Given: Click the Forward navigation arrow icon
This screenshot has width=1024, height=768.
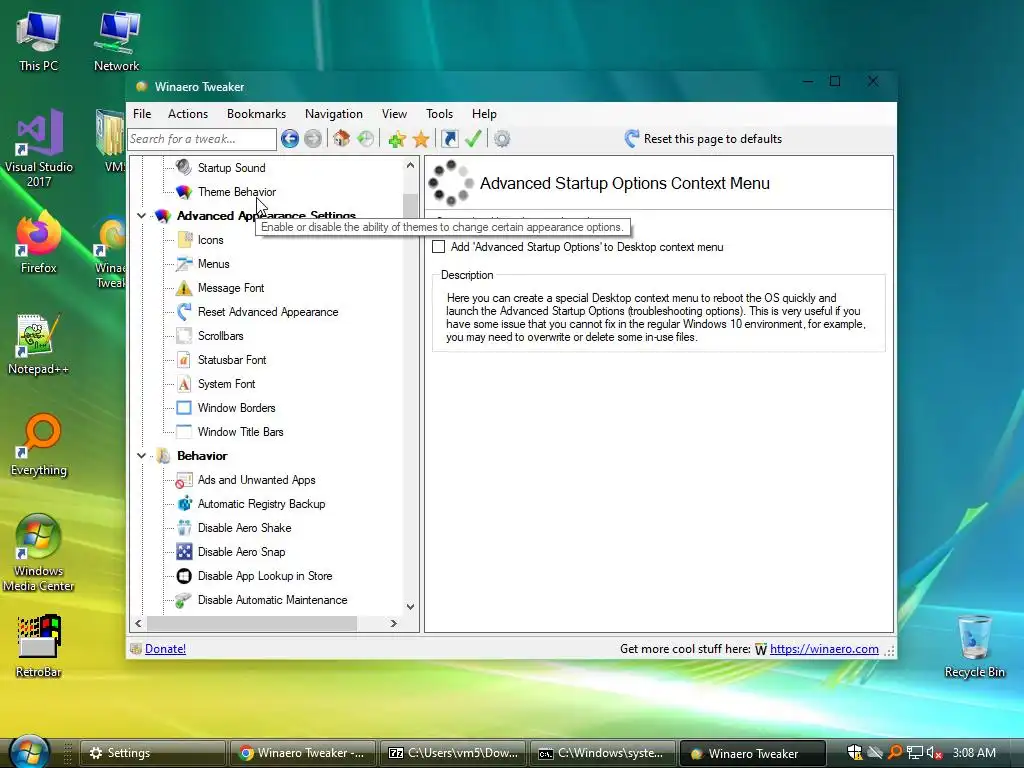Looking at the screenshot, I should [x=313, y=138].
